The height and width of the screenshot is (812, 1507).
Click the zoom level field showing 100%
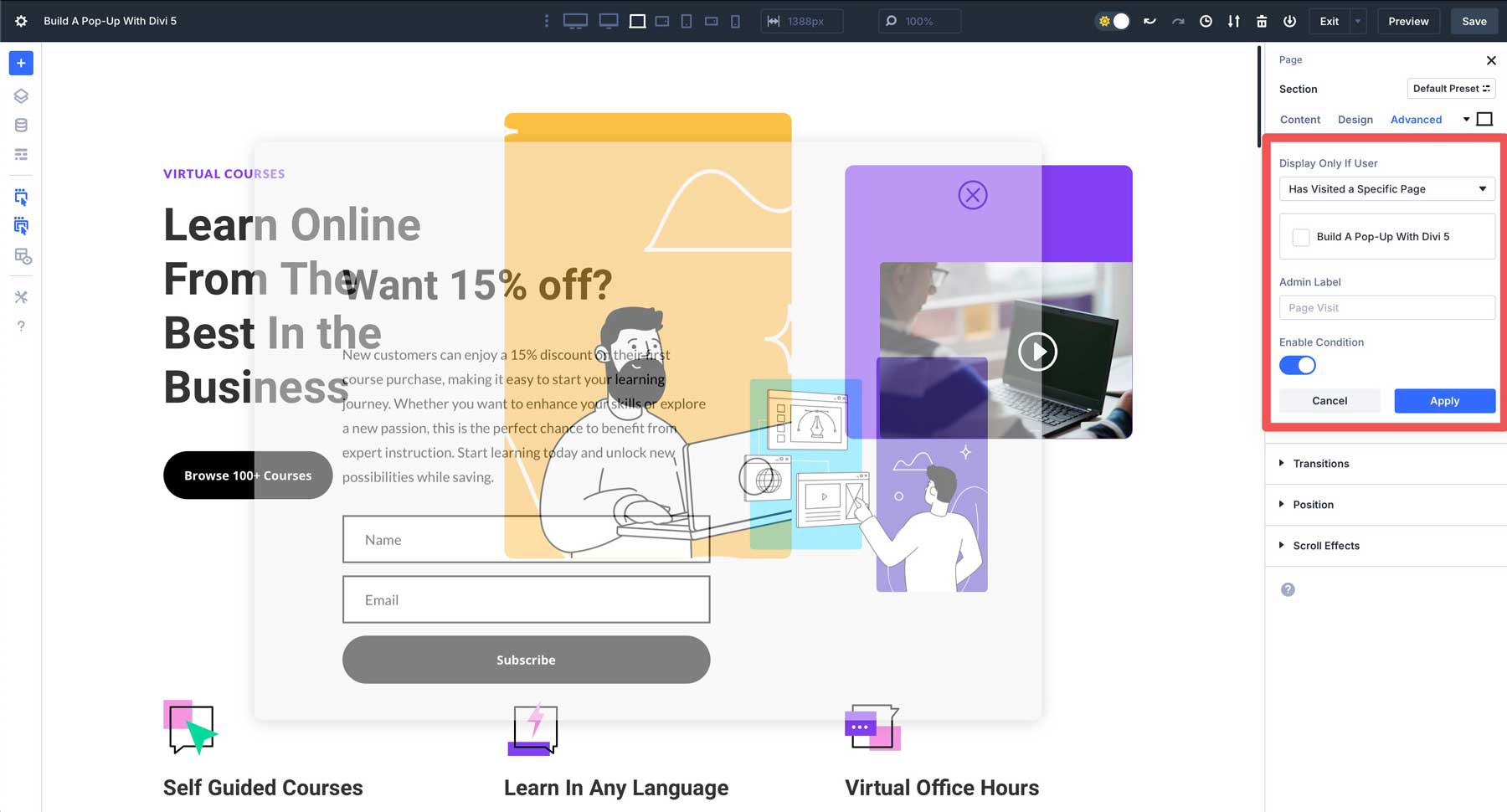coord(918,21)
